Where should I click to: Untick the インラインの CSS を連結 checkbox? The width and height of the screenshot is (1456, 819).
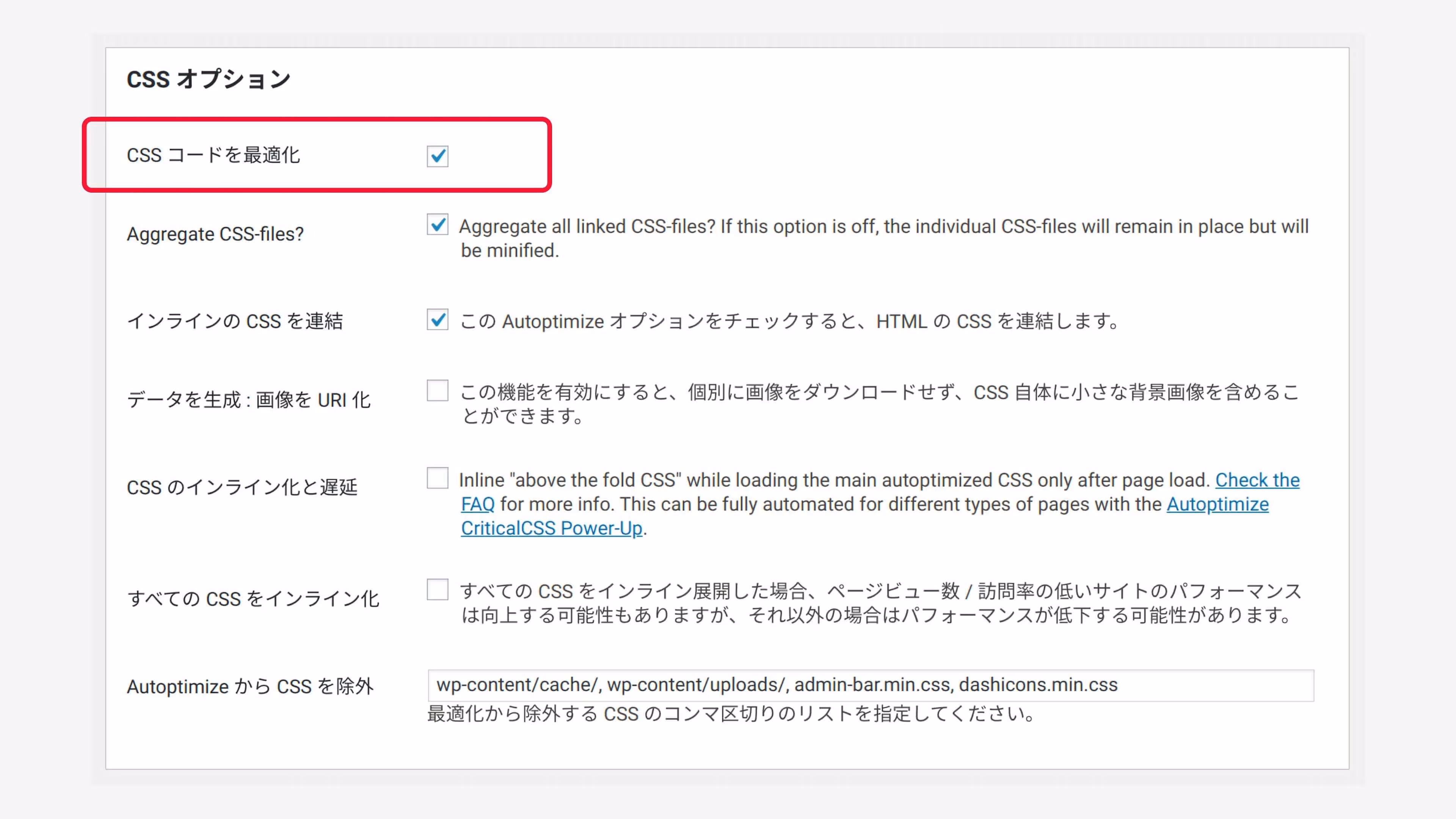pos(438,320)
